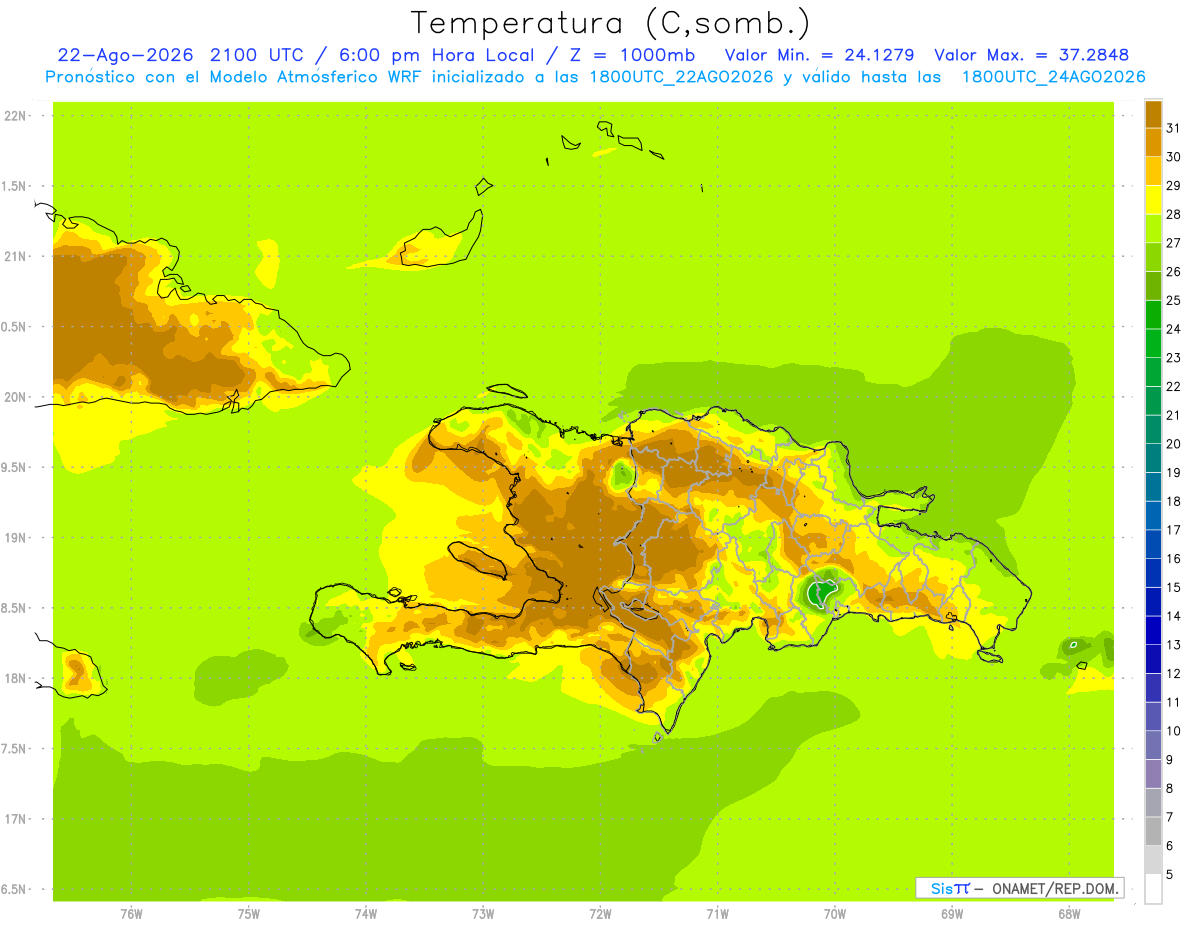Screen dimensions: 1200x927
Task: Click the '22N' latitude label
Action: tap(14, 116)
